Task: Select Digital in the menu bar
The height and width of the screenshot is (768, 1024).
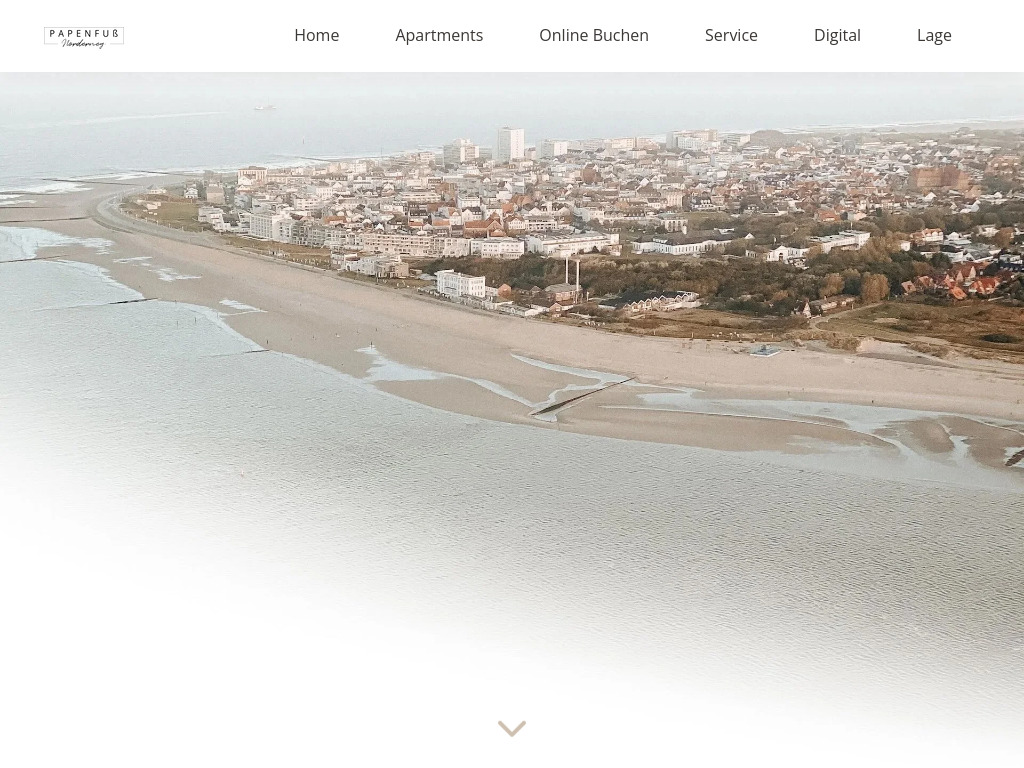Action: click(837, 35)
